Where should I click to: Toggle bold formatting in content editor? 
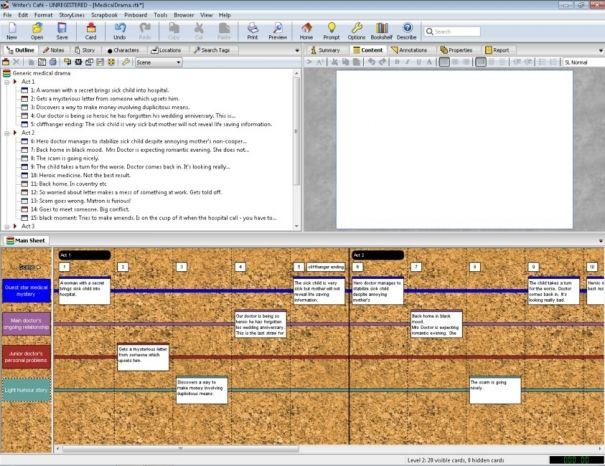click(x=395, y=62)
